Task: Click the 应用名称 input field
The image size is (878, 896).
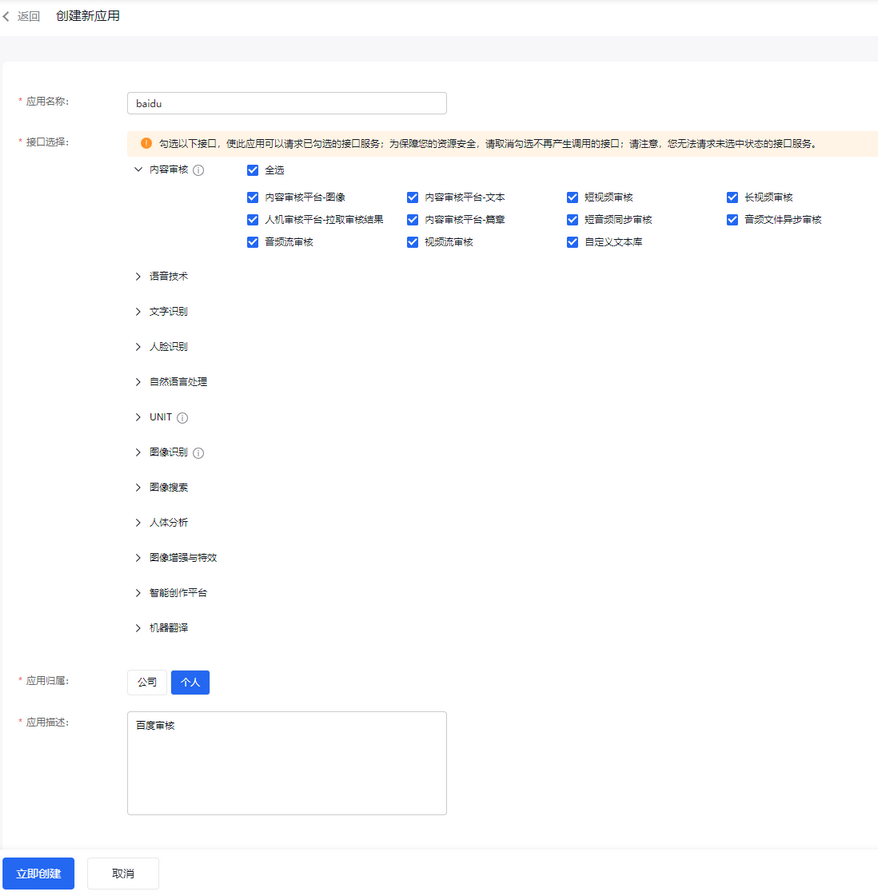Action: click(286, 103)
